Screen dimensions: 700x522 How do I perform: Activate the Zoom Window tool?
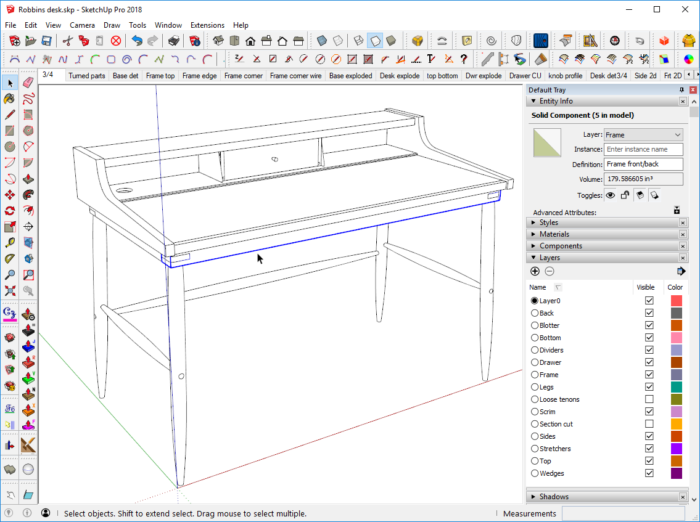[28, 275]
